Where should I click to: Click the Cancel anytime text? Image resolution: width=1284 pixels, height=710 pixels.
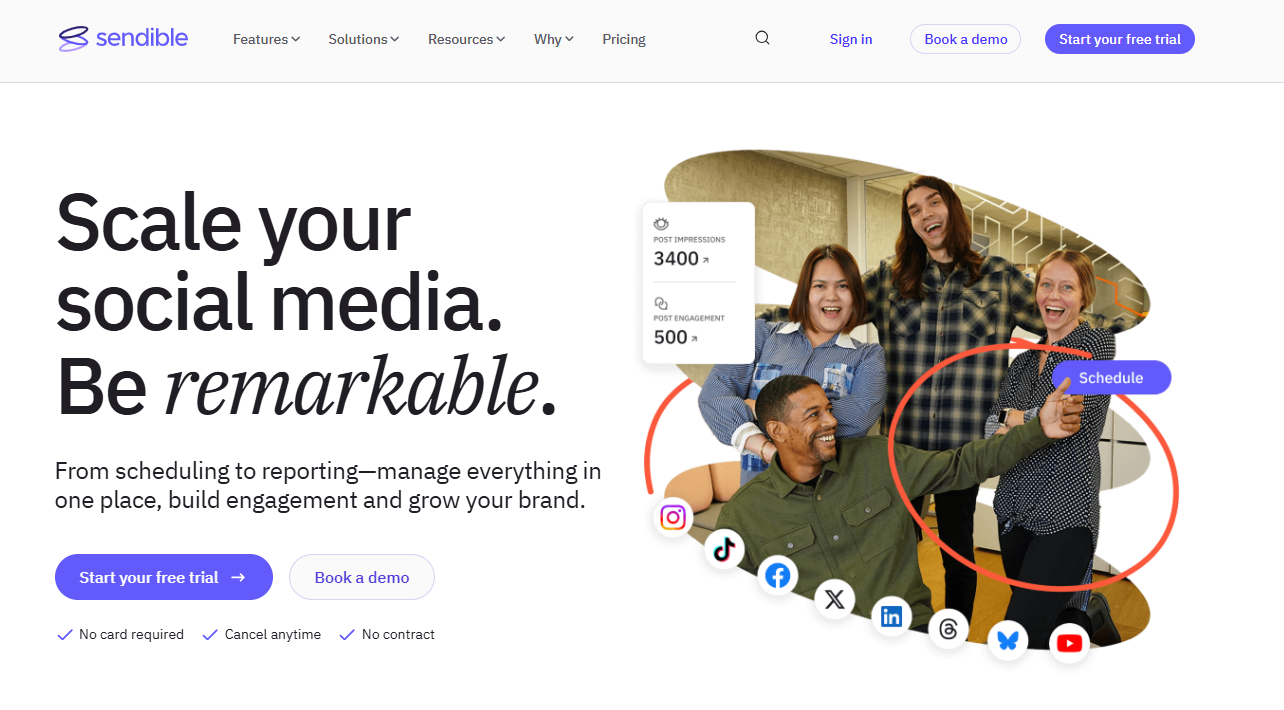[273, 634]
